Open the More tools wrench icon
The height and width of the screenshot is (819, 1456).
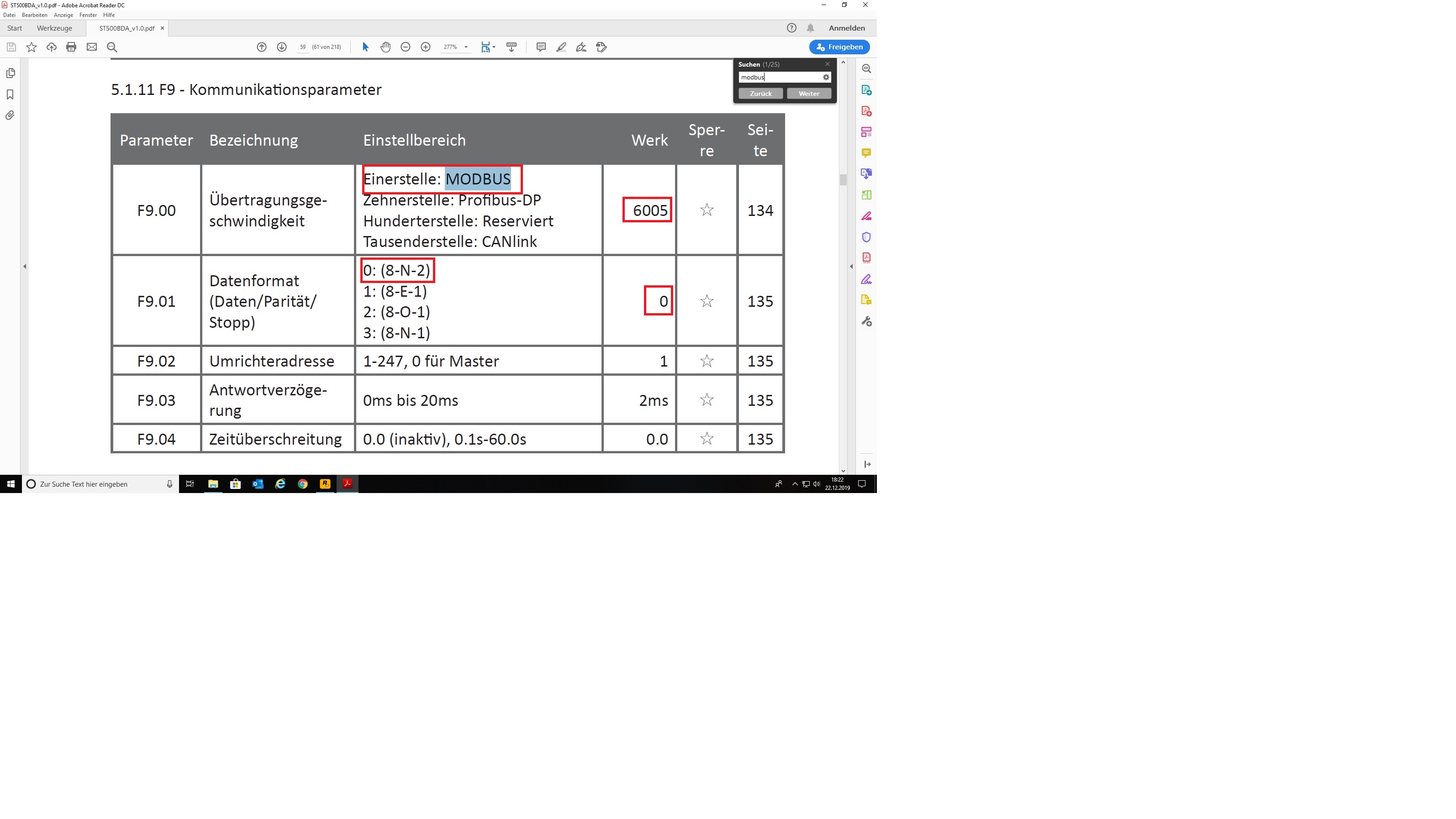[x=866, y=321]
